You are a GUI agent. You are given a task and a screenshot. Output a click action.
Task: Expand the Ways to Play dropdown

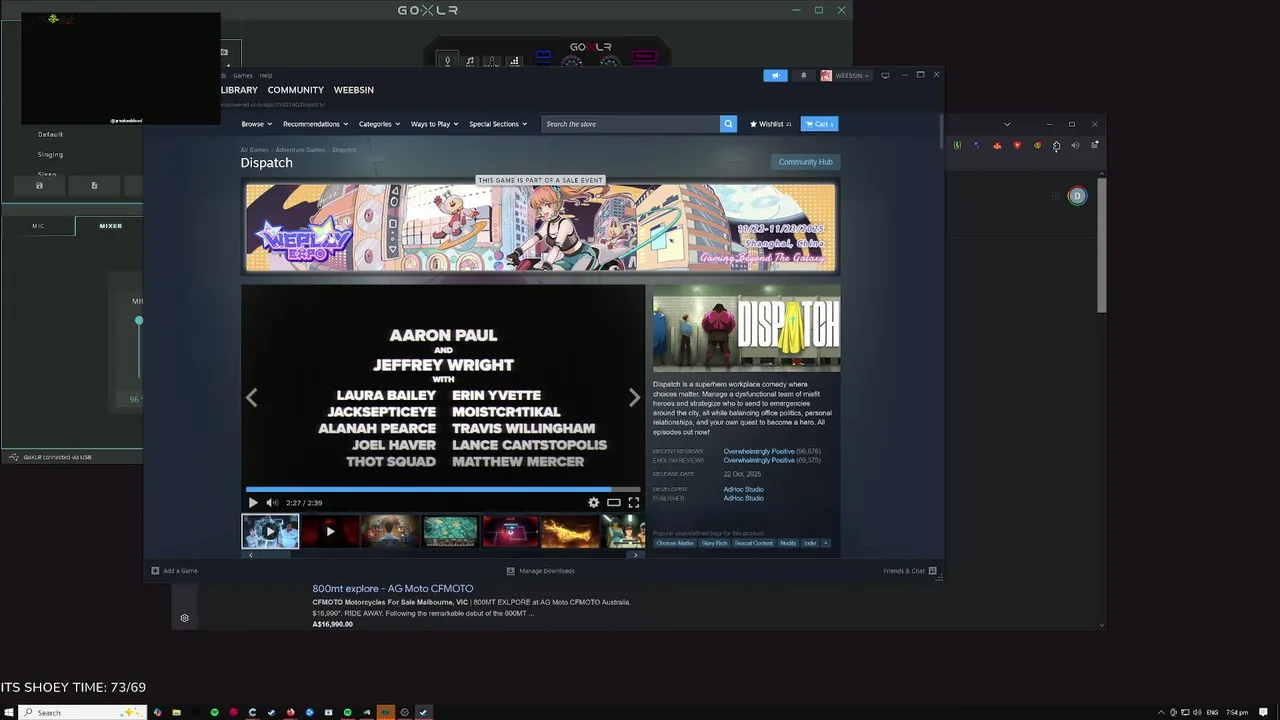[x=434, y=124]
